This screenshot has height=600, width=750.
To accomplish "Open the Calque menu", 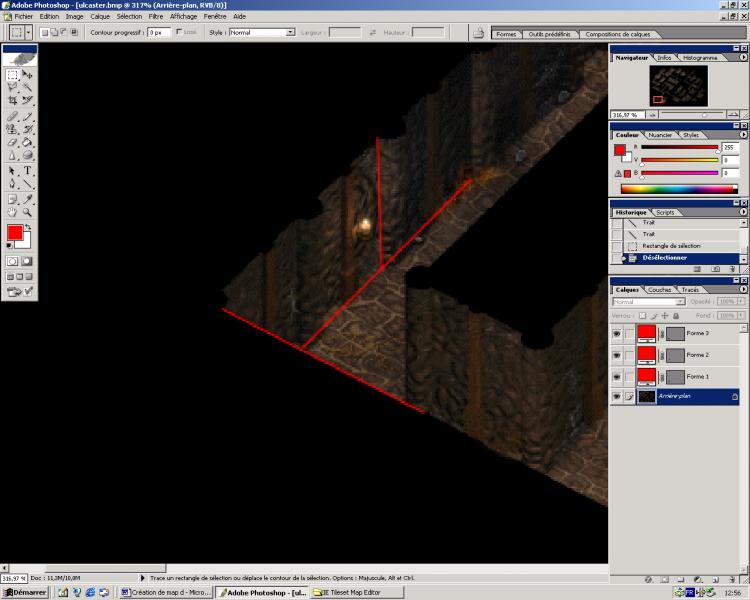I will tap(100, 16).
